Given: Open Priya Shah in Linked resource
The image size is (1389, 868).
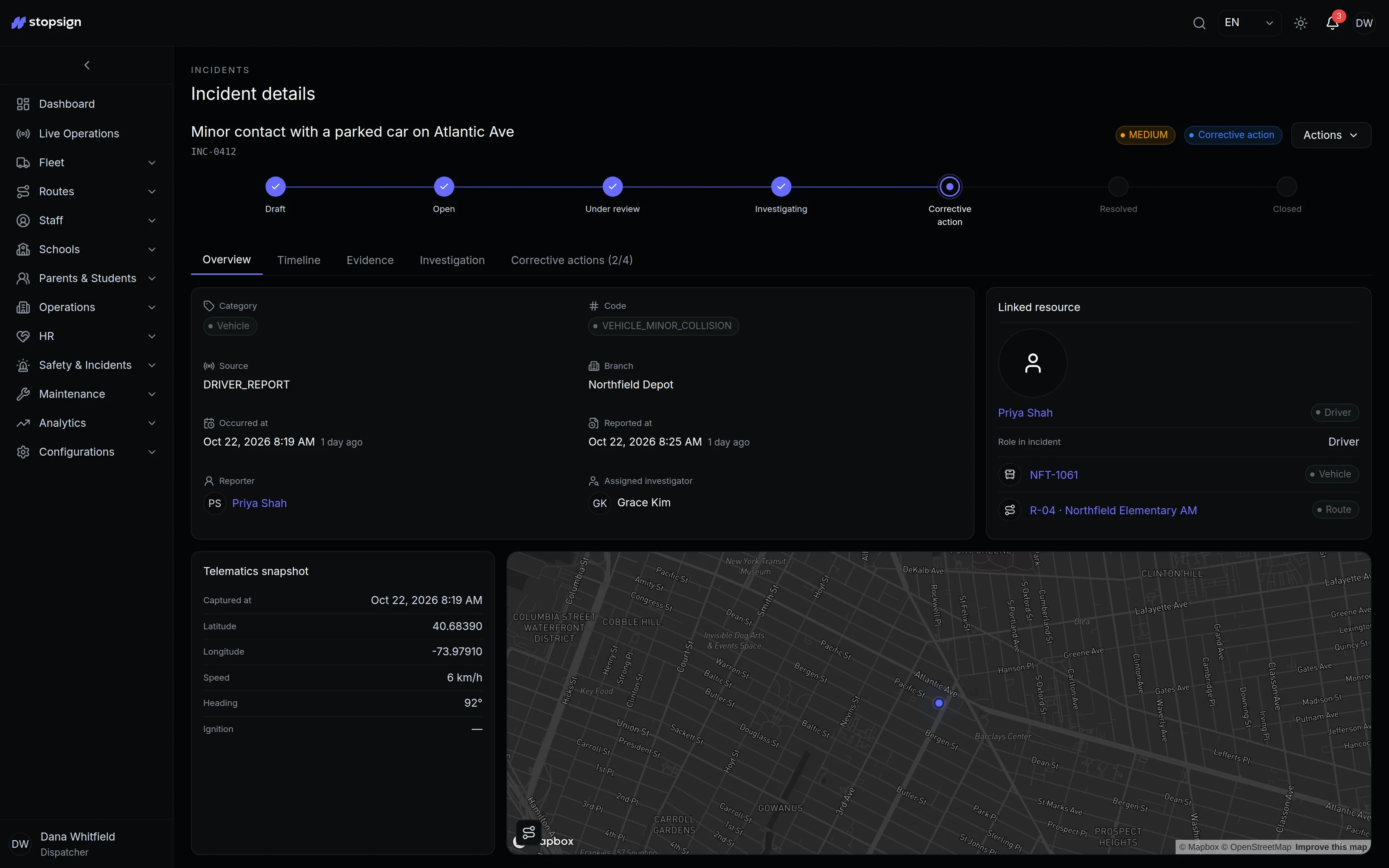Looking at the screenshot, I should click(x=1025, y=413).
